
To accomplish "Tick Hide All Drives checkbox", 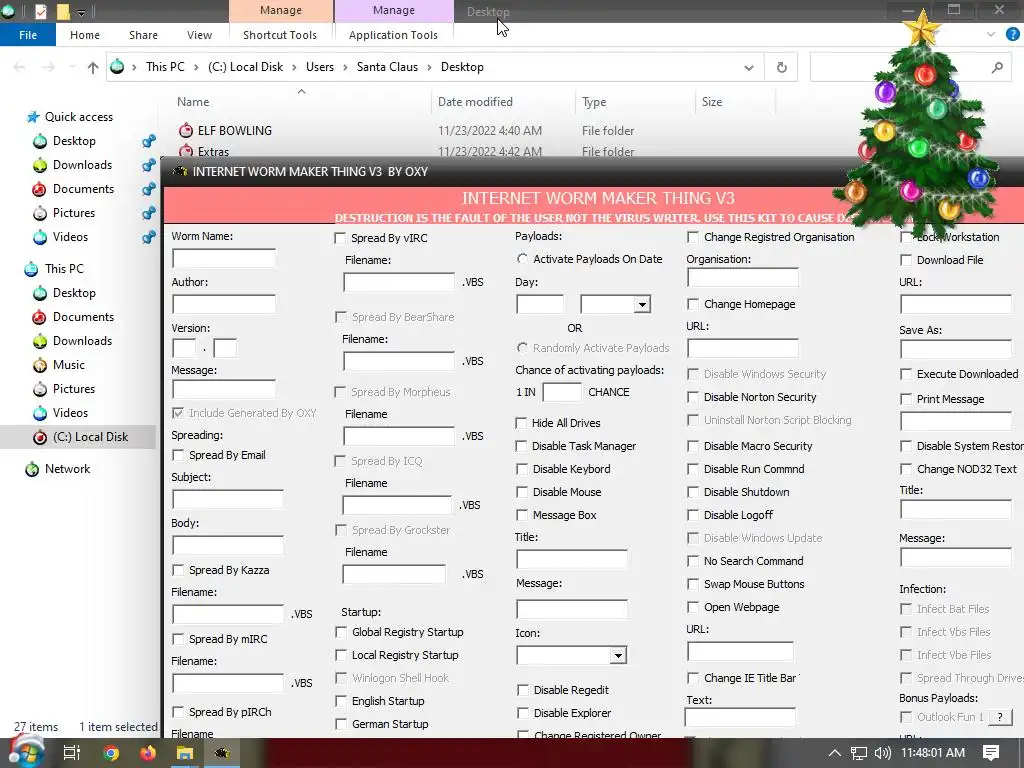I will tap(521, 423).
